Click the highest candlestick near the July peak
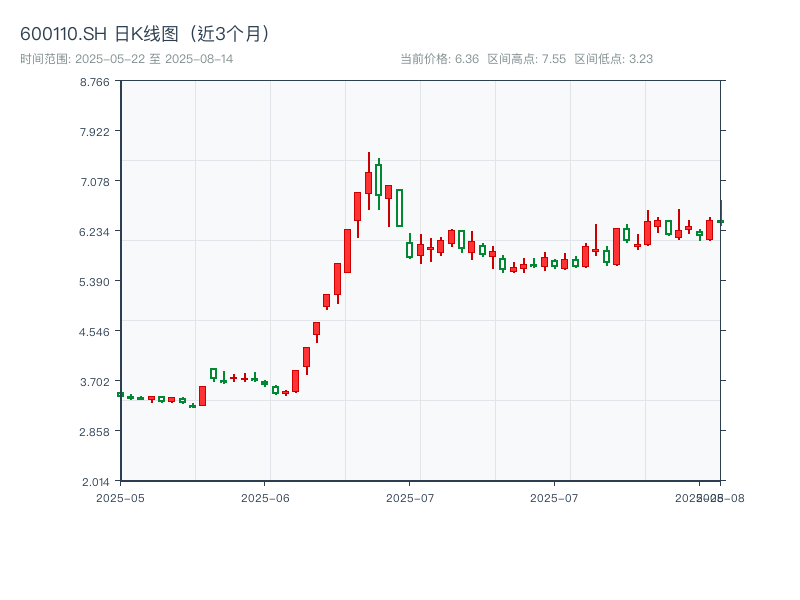 click(370, 180)
